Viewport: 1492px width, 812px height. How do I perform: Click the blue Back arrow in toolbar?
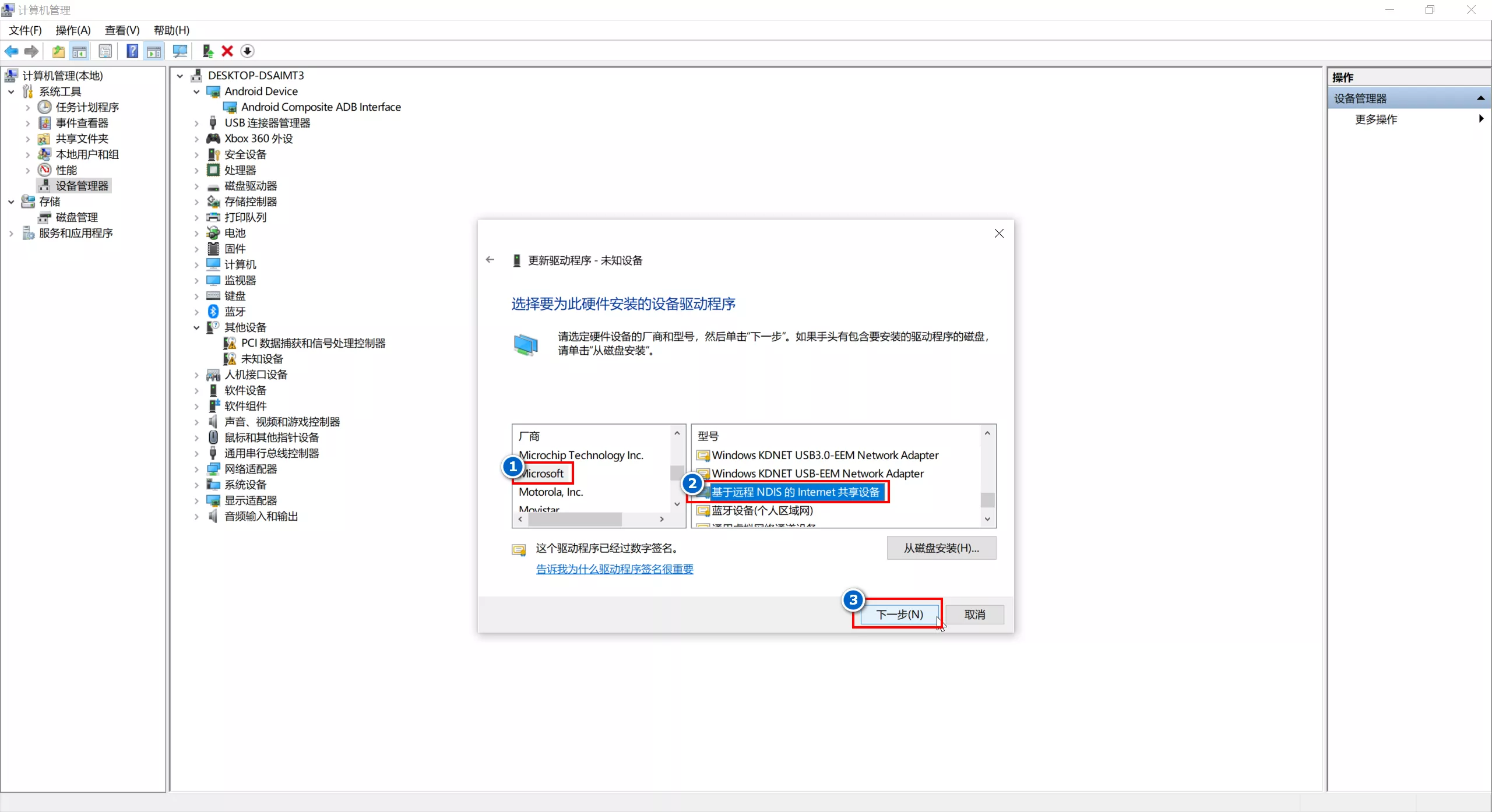click(x=11, y=51)
